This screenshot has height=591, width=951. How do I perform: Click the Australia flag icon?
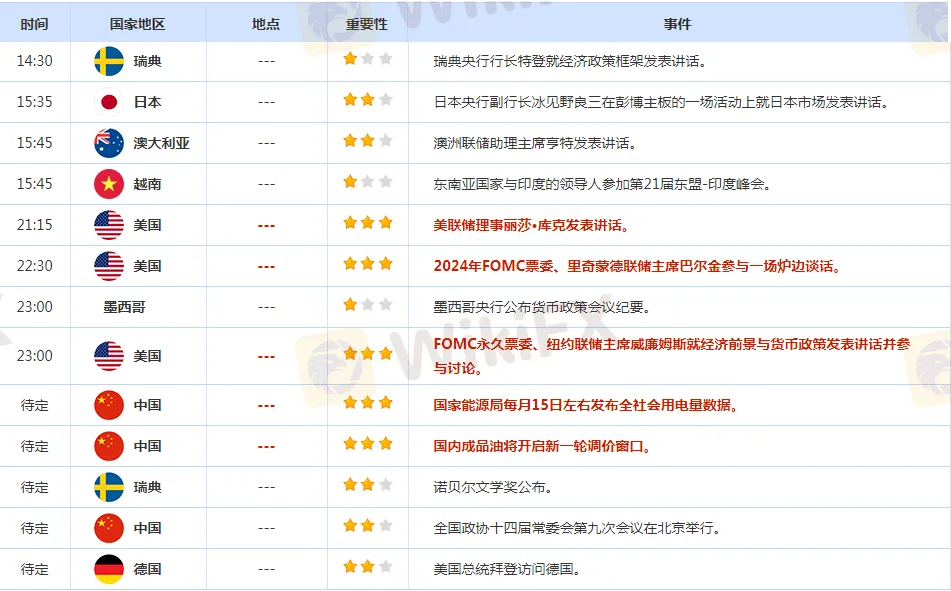point(109,143)
